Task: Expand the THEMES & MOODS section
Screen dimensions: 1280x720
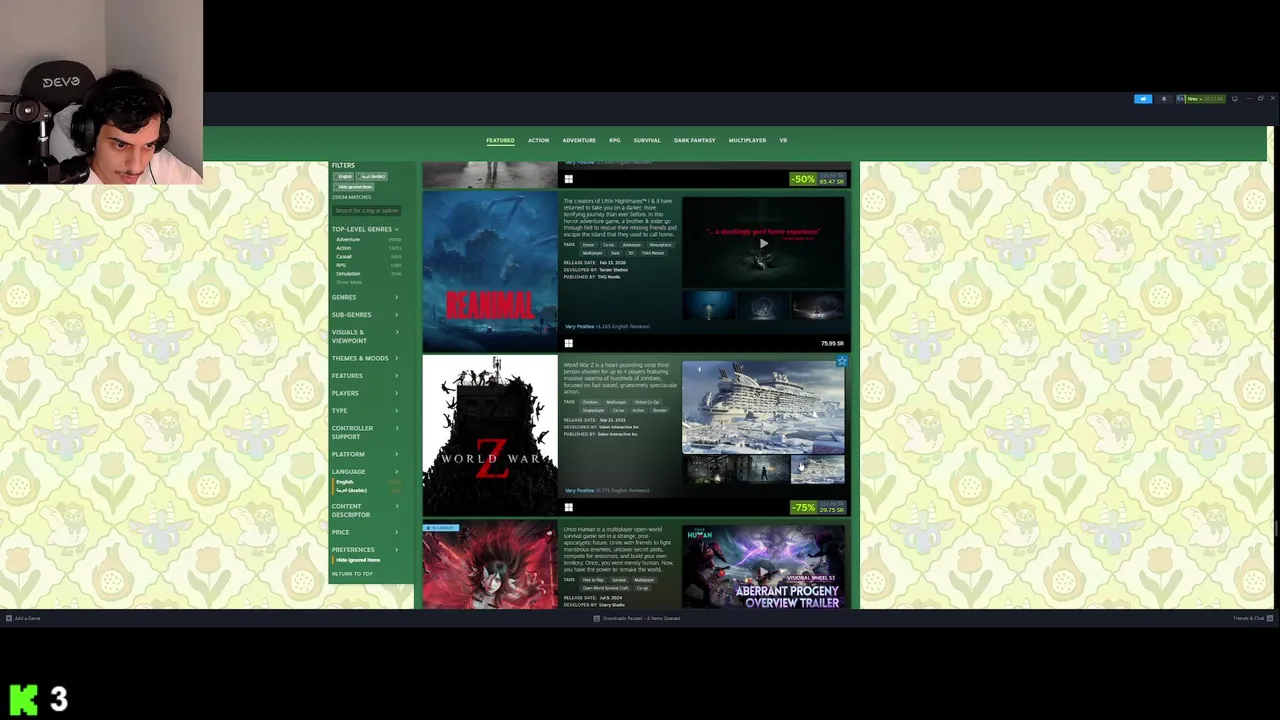Action: 365,359
